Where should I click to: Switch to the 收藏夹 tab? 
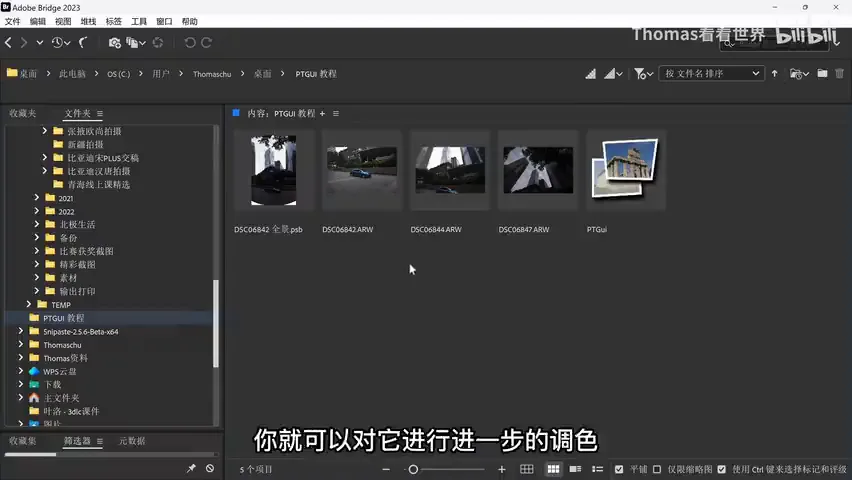(23, 113)
